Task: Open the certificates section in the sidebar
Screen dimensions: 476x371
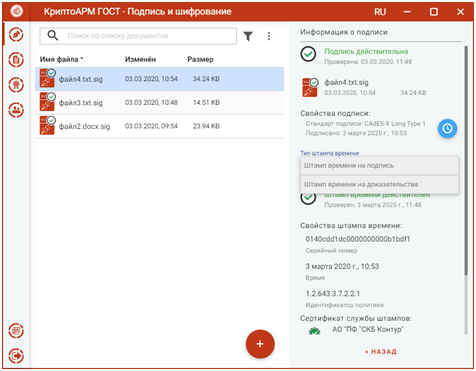Action: (x=16, y=85)
